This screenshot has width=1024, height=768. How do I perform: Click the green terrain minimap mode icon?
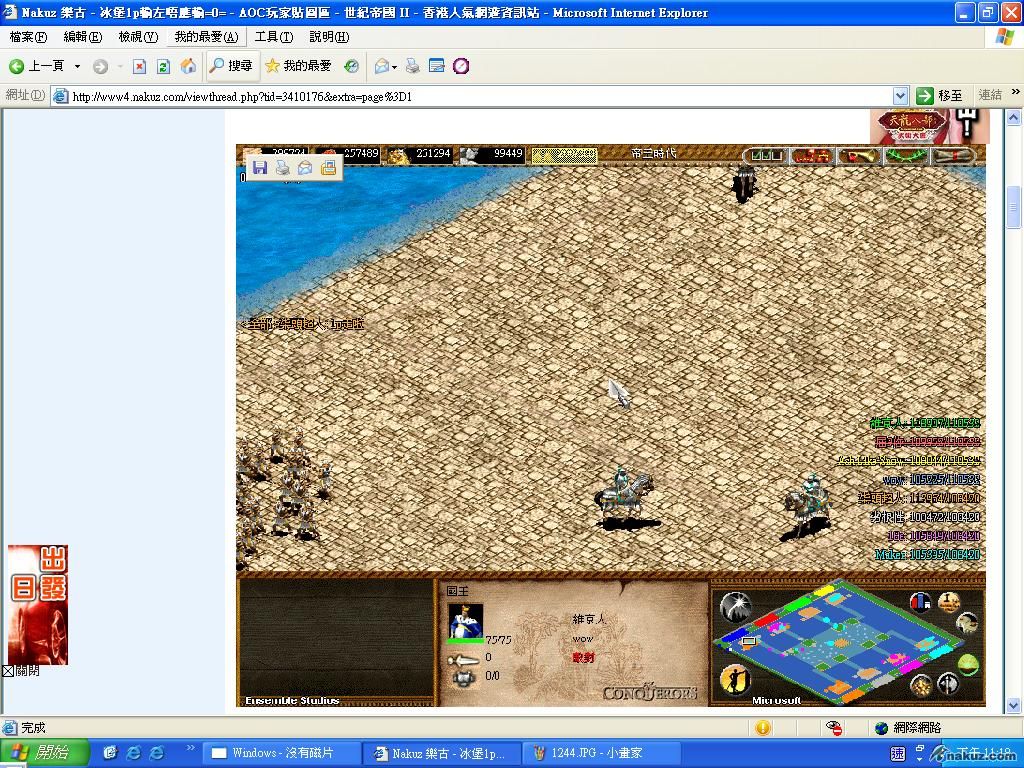(x=967, y=665)
